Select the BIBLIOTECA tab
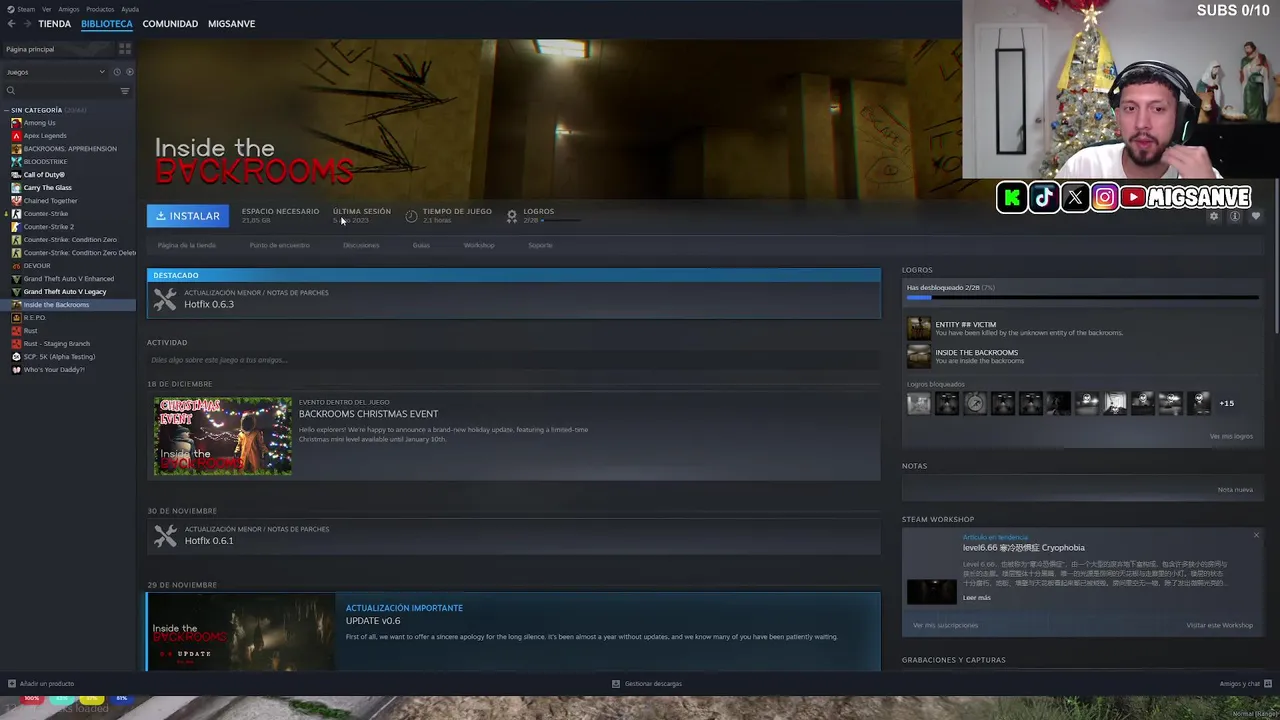Image resolution: width=1280 pixels, height=720 pixels. click(106, 23)
